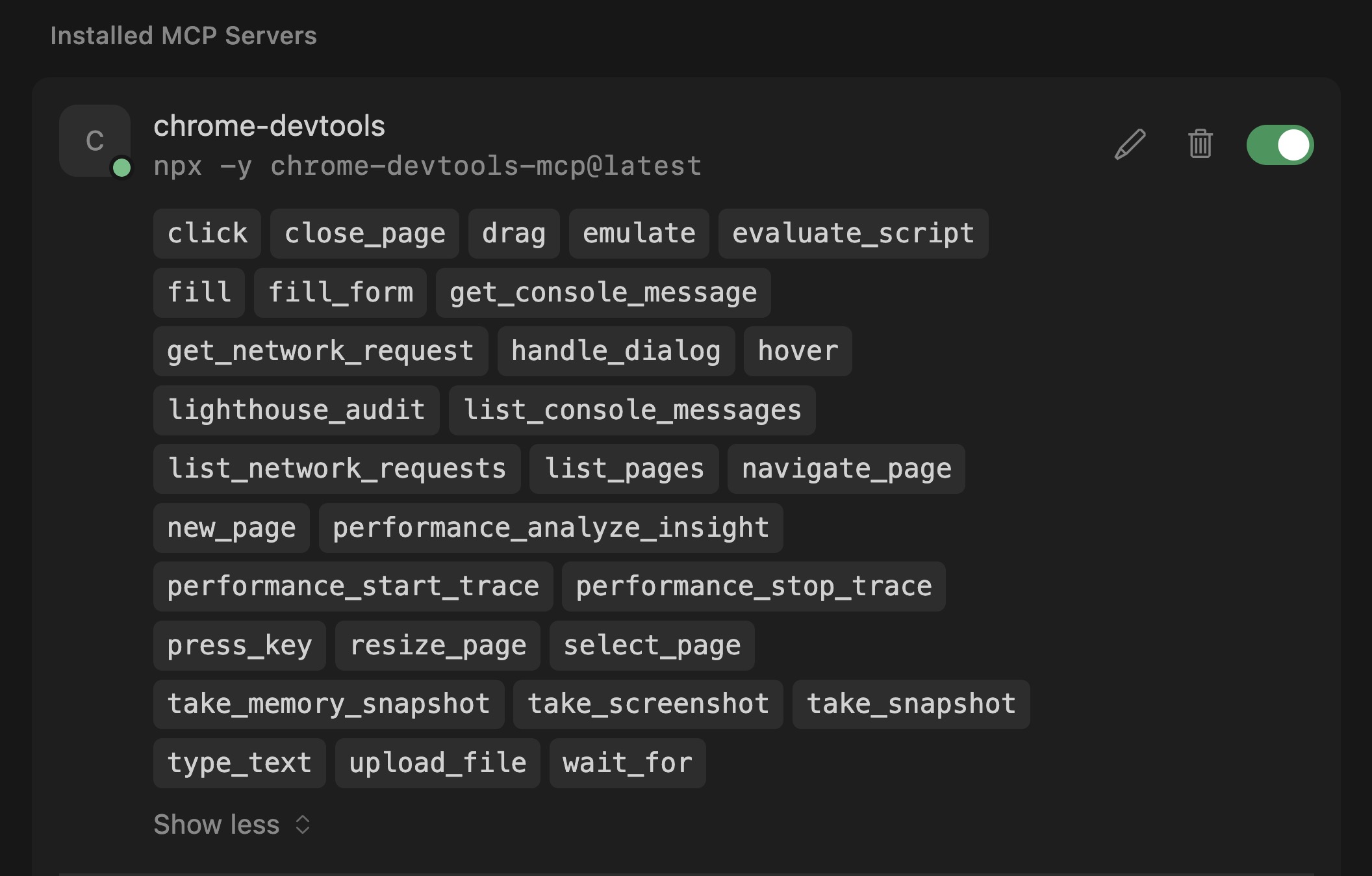This screenshot has width=1372, height=876.
Task: Click the npx chrome-devtools-mcp command text
Action: [427, 166]
